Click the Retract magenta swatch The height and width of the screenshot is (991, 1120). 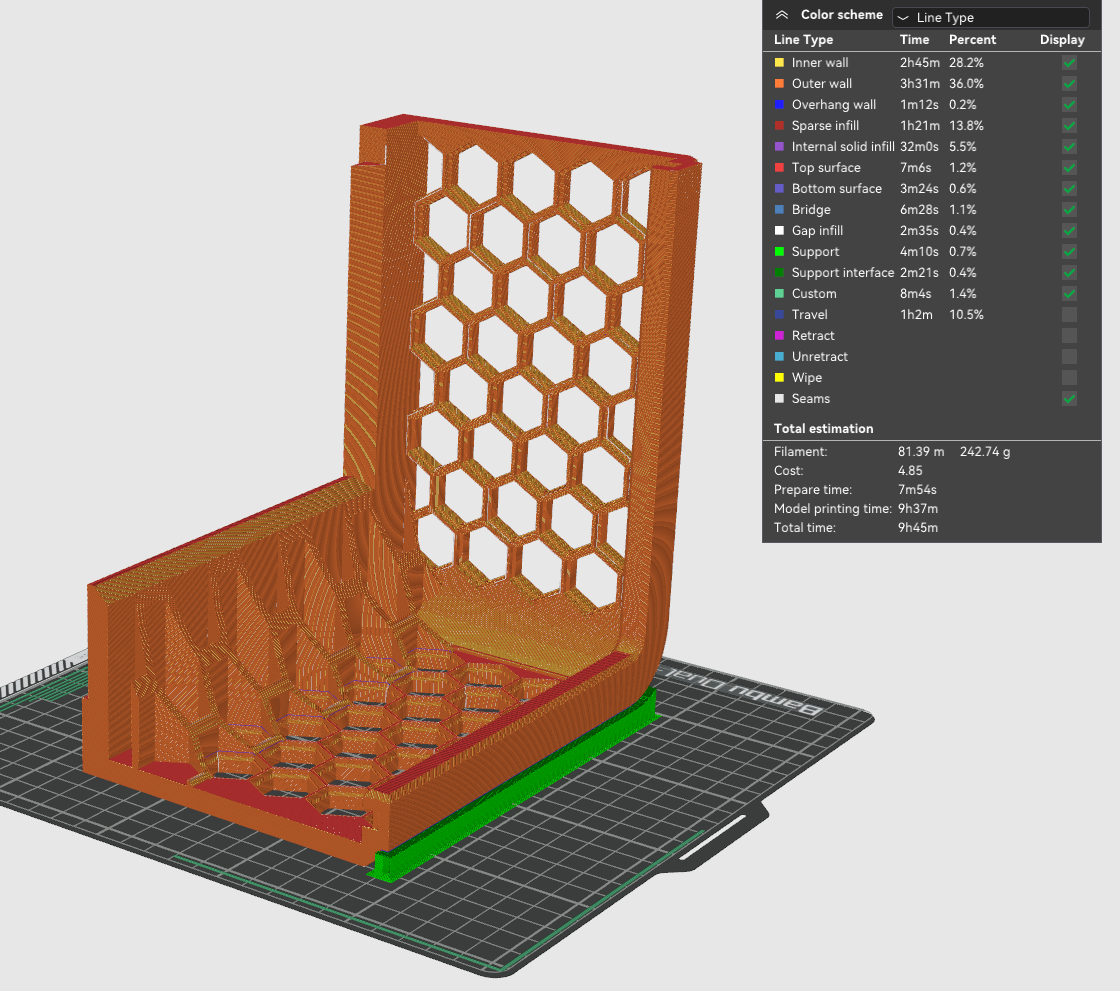(x=779, y=336)
